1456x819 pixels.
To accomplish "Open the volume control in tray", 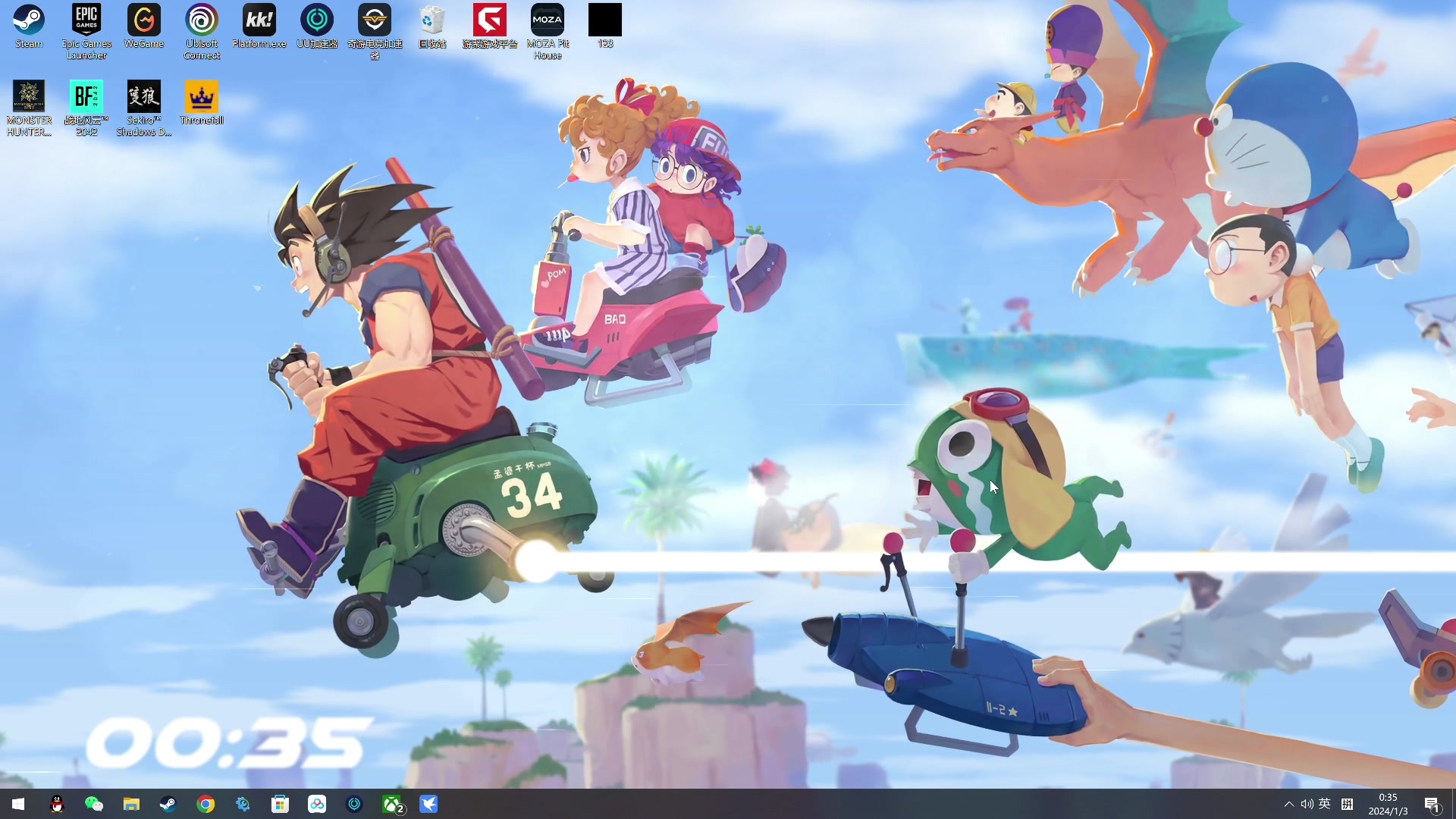I will point(1307,804).
